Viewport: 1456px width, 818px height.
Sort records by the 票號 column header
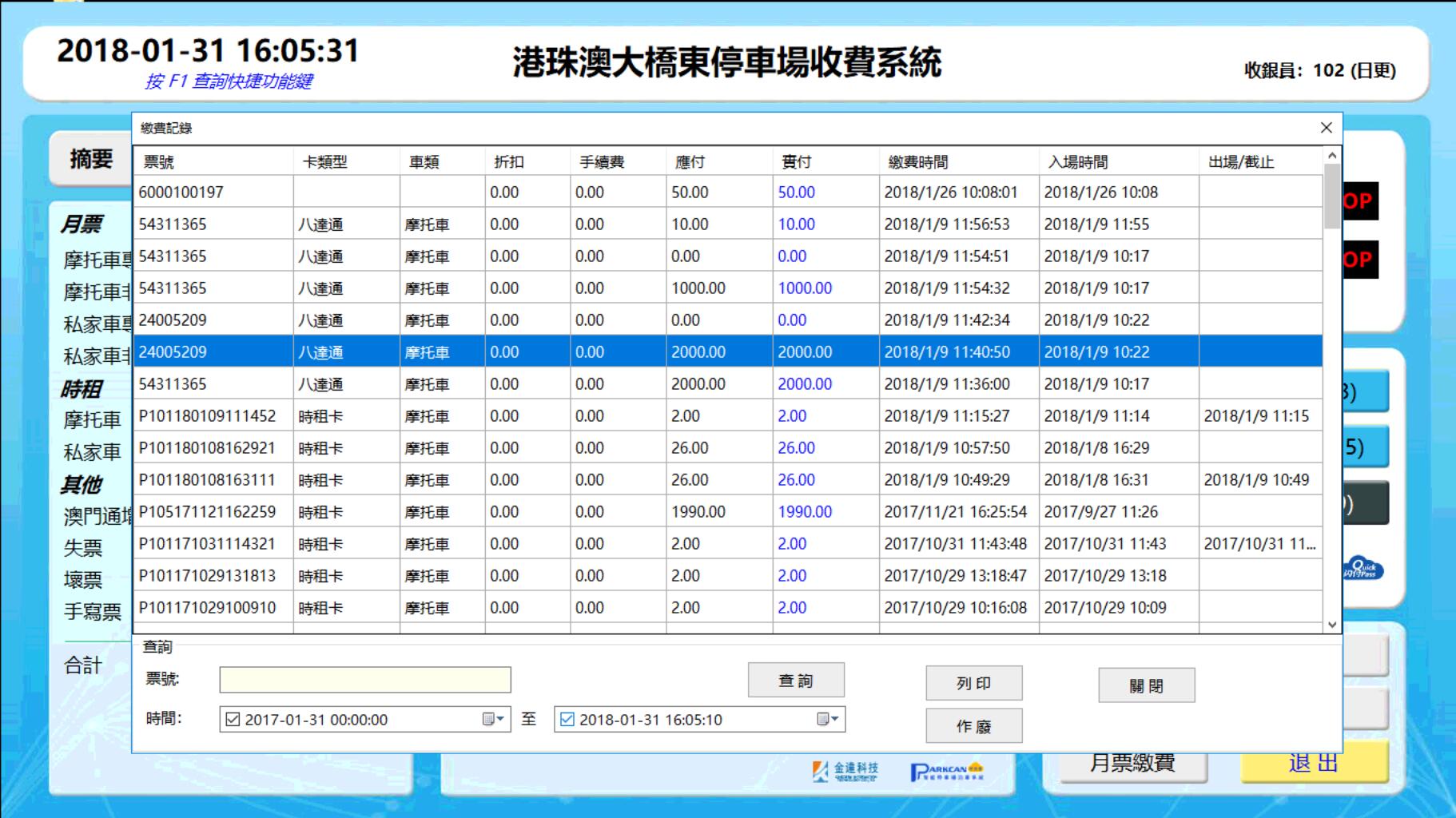pos(158,162)
